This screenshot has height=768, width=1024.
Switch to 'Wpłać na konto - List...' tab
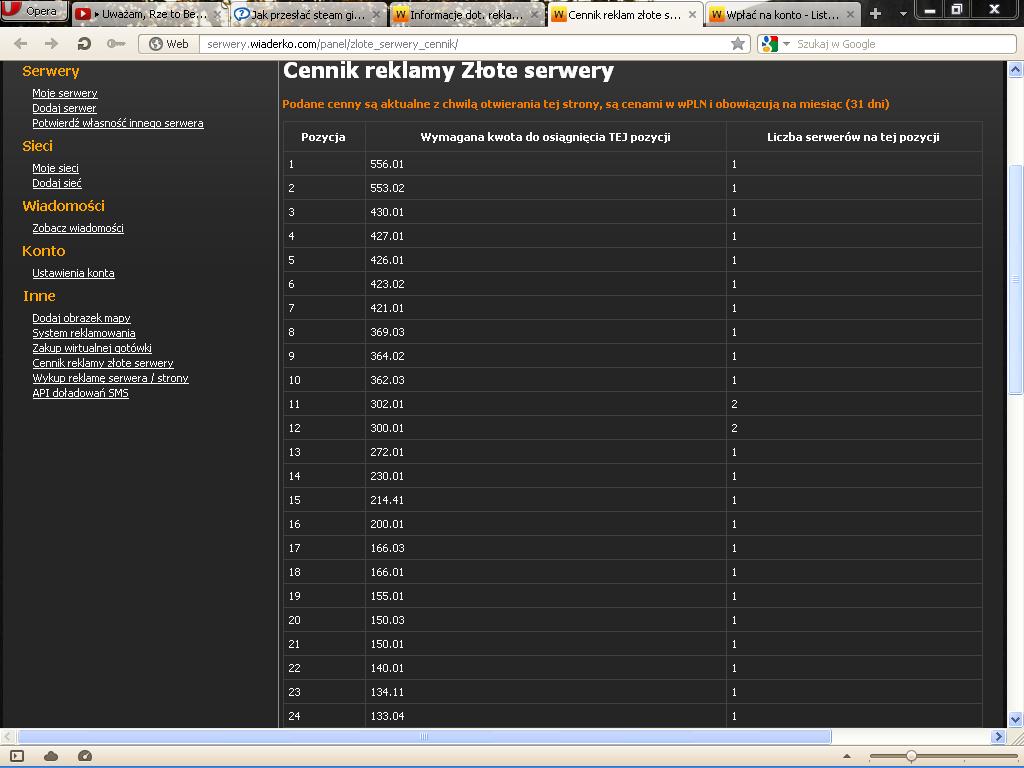782,14
